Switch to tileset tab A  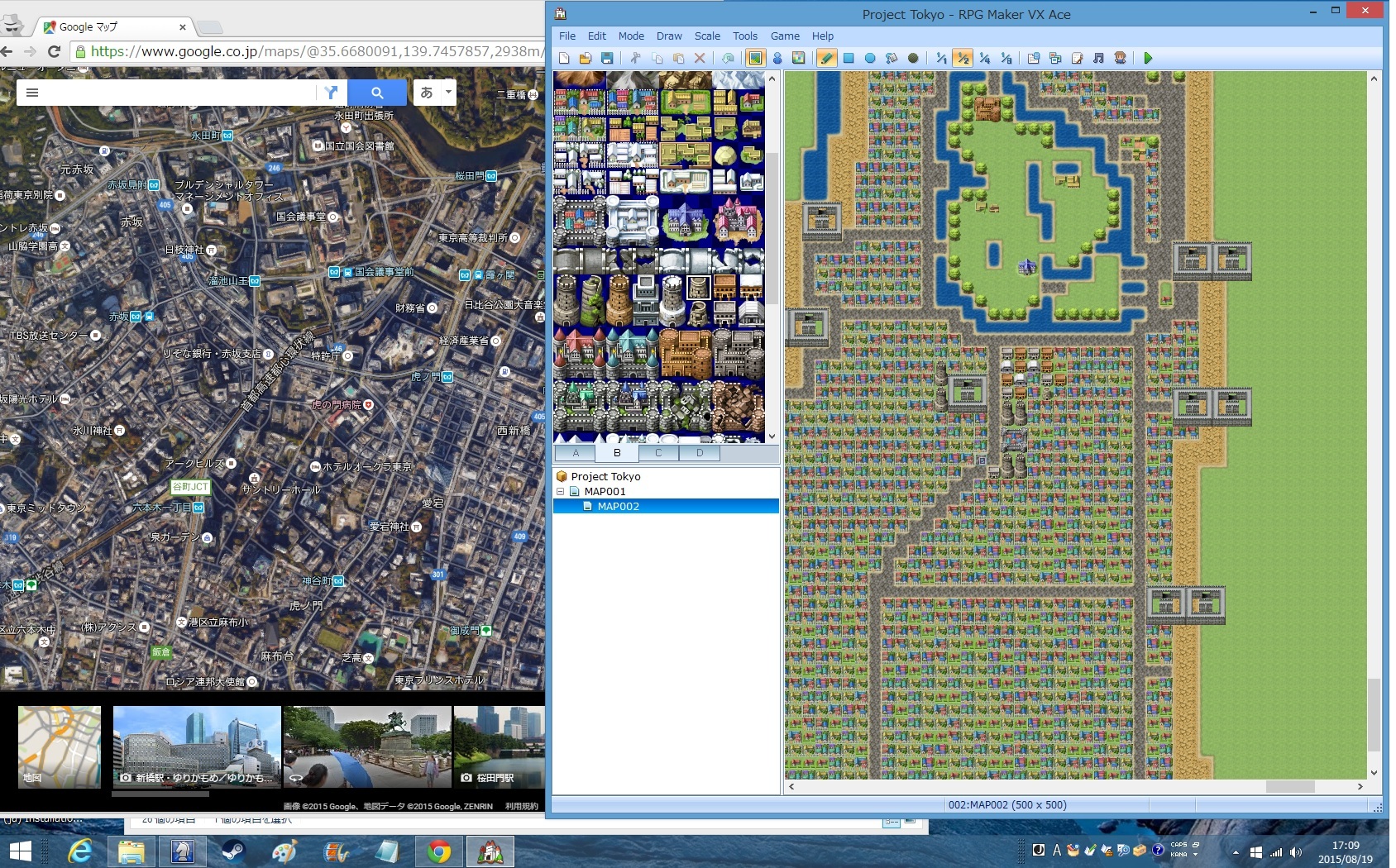click(x=576, y=453)
